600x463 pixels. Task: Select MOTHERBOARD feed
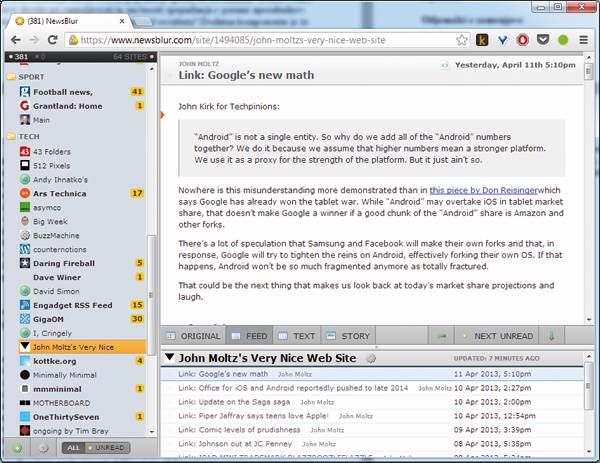82,403
